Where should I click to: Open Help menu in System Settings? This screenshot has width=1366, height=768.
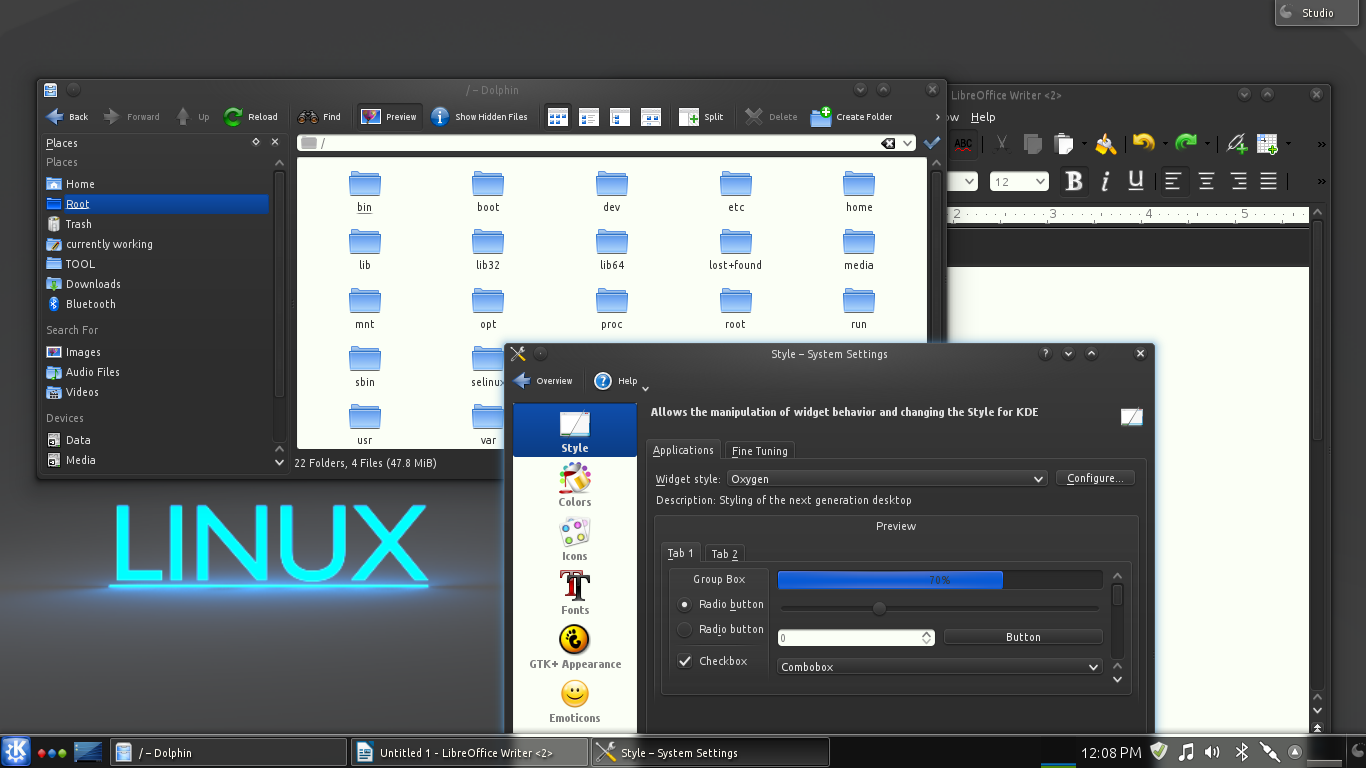[x=621, y=381]
